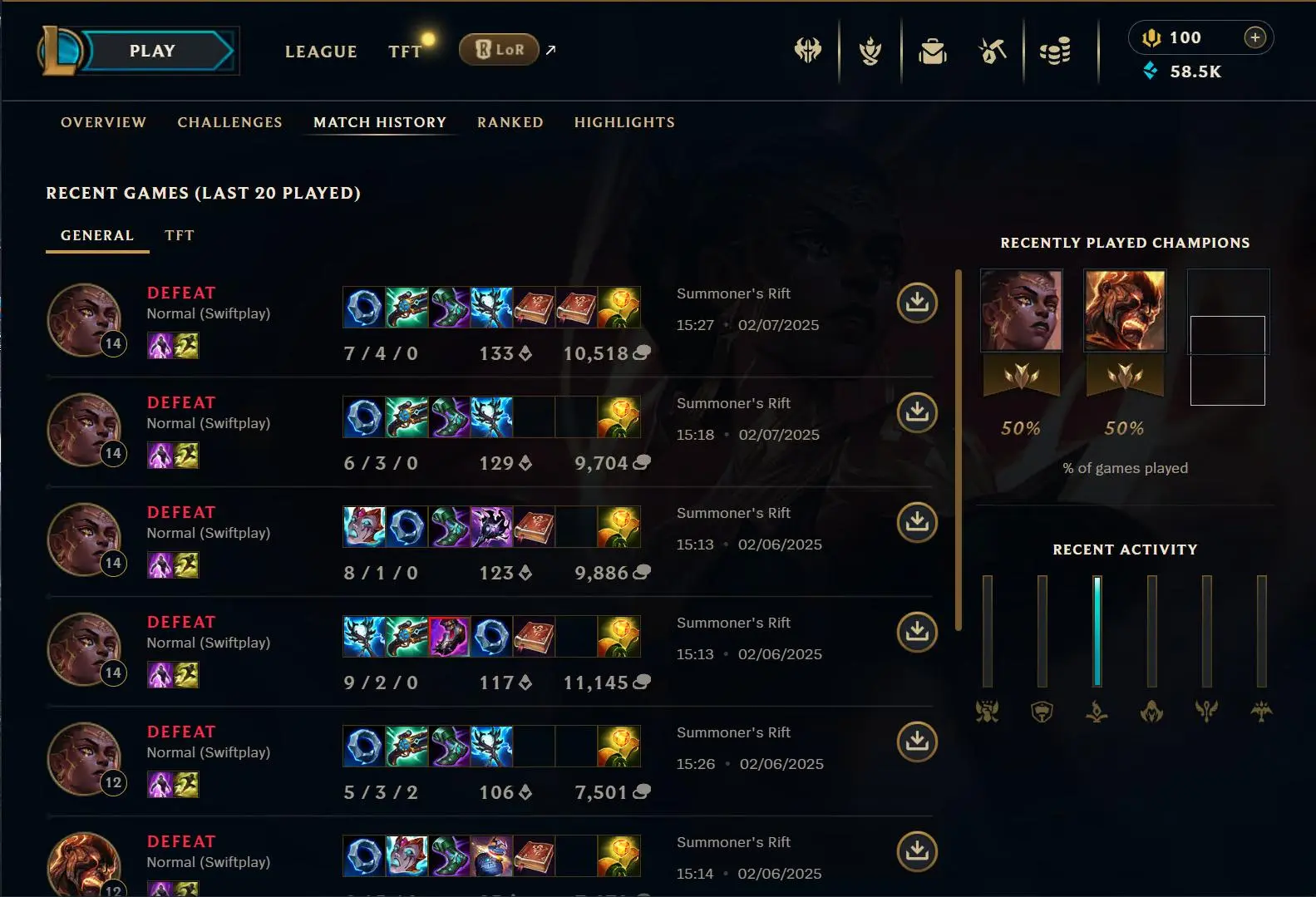Screen dimensions: 1316x897
Task: Go to the CHALLENGES tab
Action: coord(229,122)
